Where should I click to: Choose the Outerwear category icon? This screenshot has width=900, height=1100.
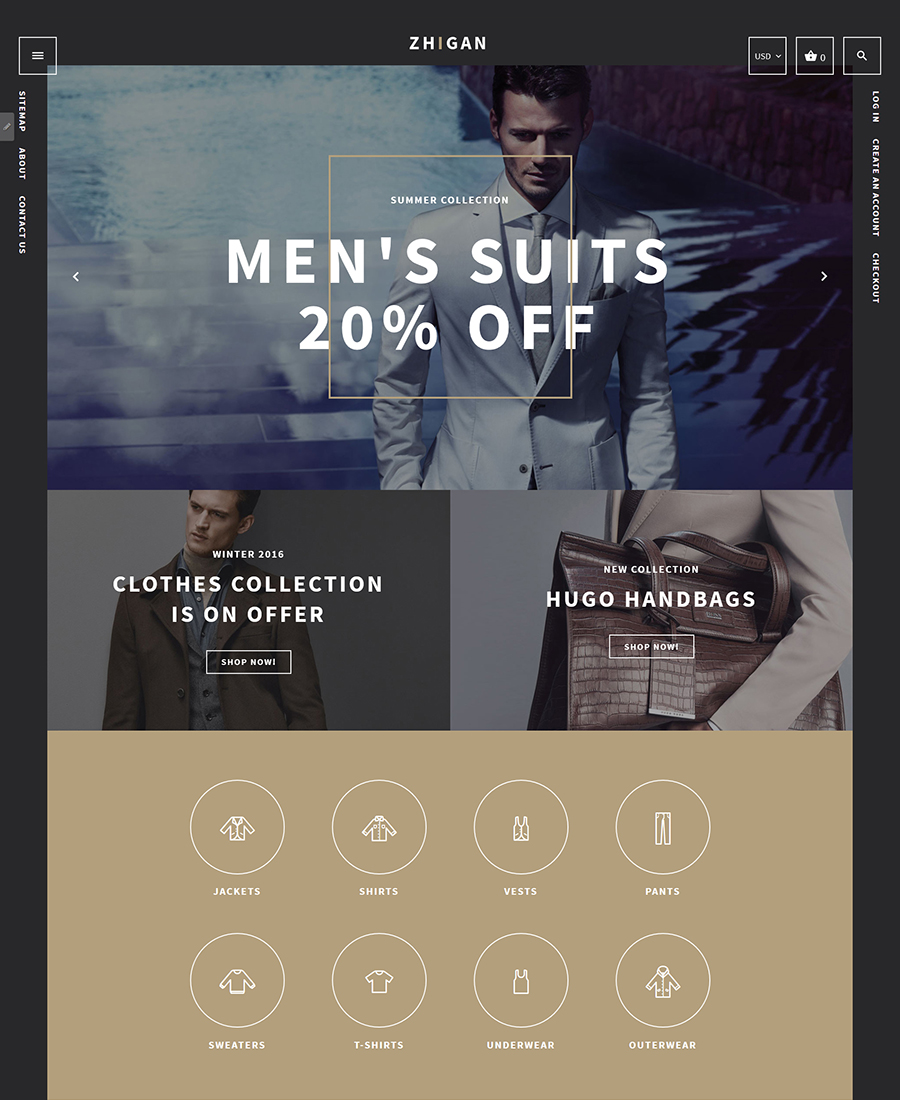pyautogui.click(x=663, y=981)
